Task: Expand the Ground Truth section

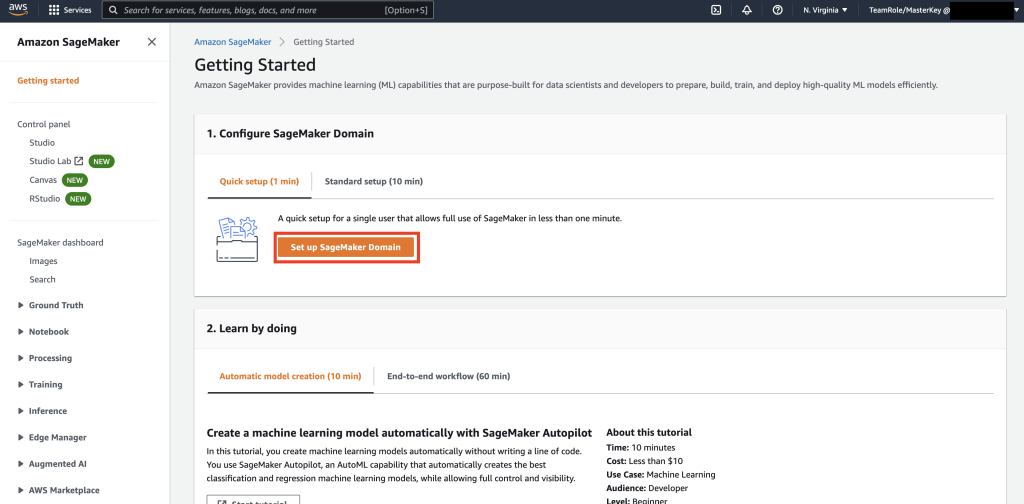Action: [x=51, y=306]
